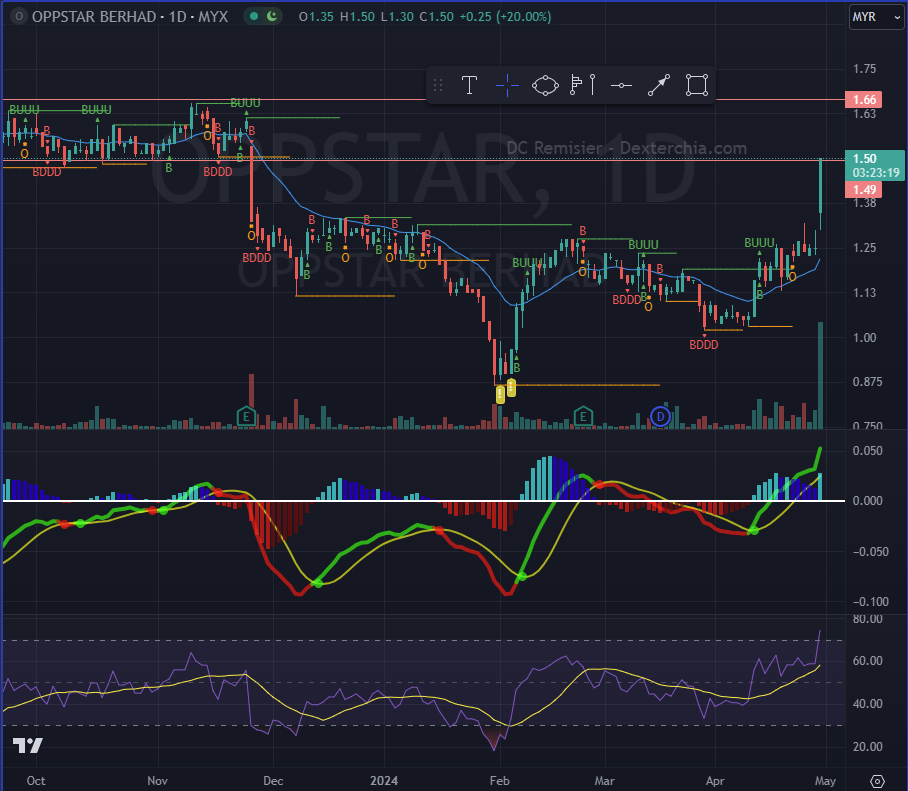Screen dimensions: 908x791
Task: Click the Feb label on time axis
Action: pos(500,781)
